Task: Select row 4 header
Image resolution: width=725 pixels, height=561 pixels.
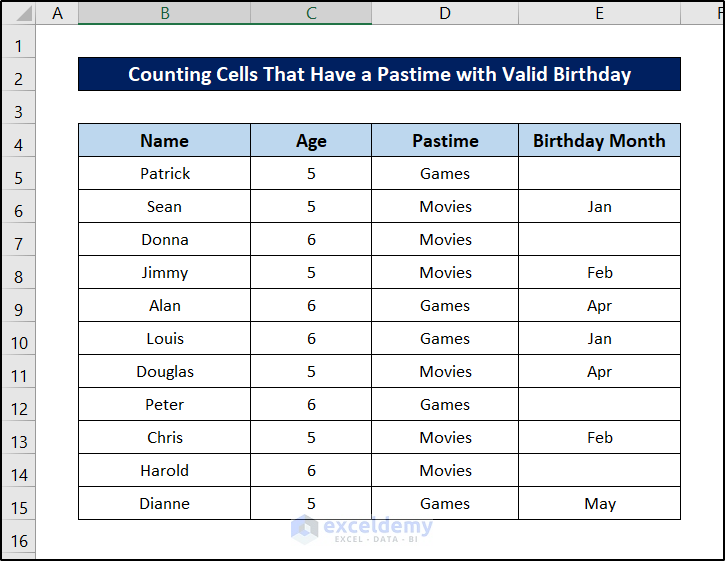Action: point(18,145)
